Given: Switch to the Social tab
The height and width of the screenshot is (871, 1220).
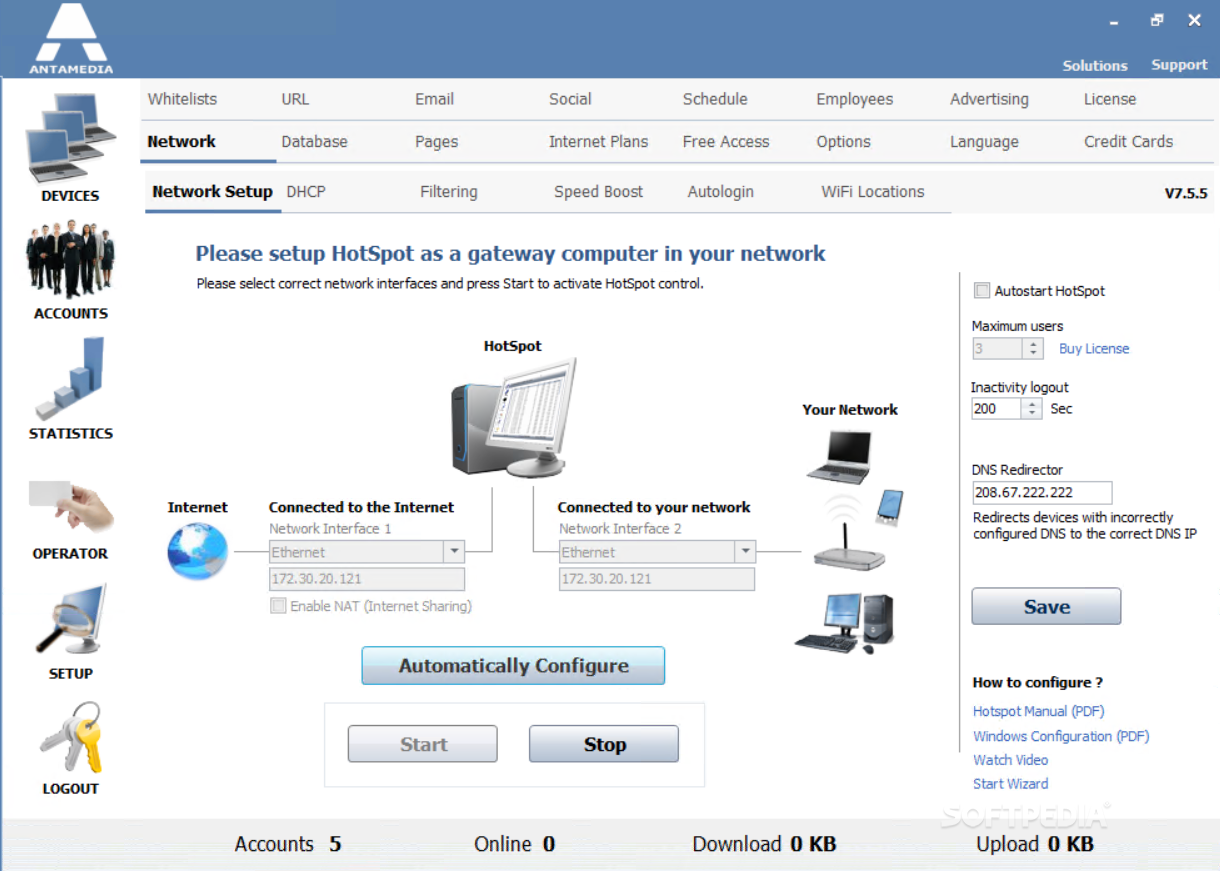Looking at the screenshot, I should click(570, 99).
